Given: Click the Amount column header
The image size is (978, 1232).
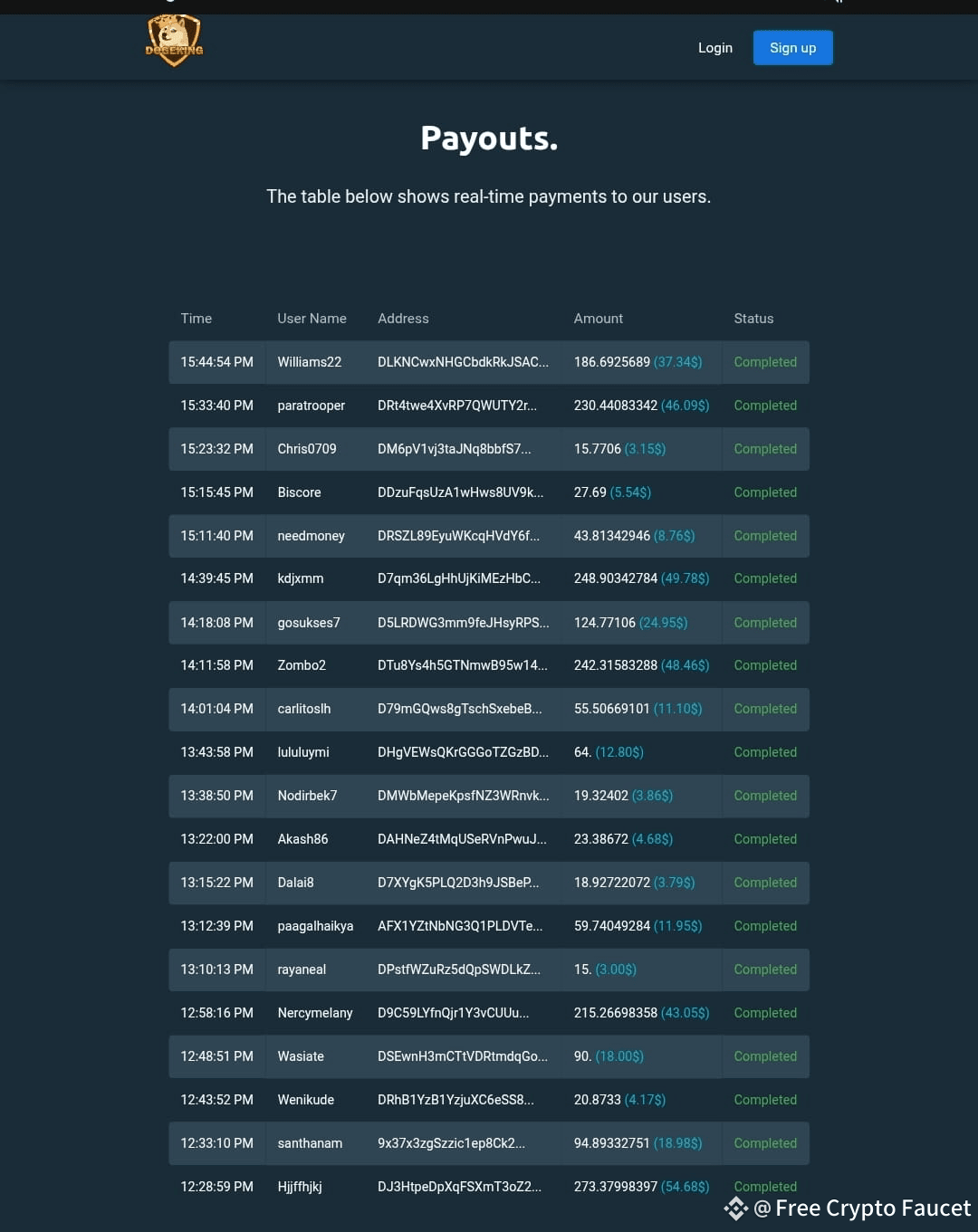Looking at the screenshot, I should (x=598, y=319).
